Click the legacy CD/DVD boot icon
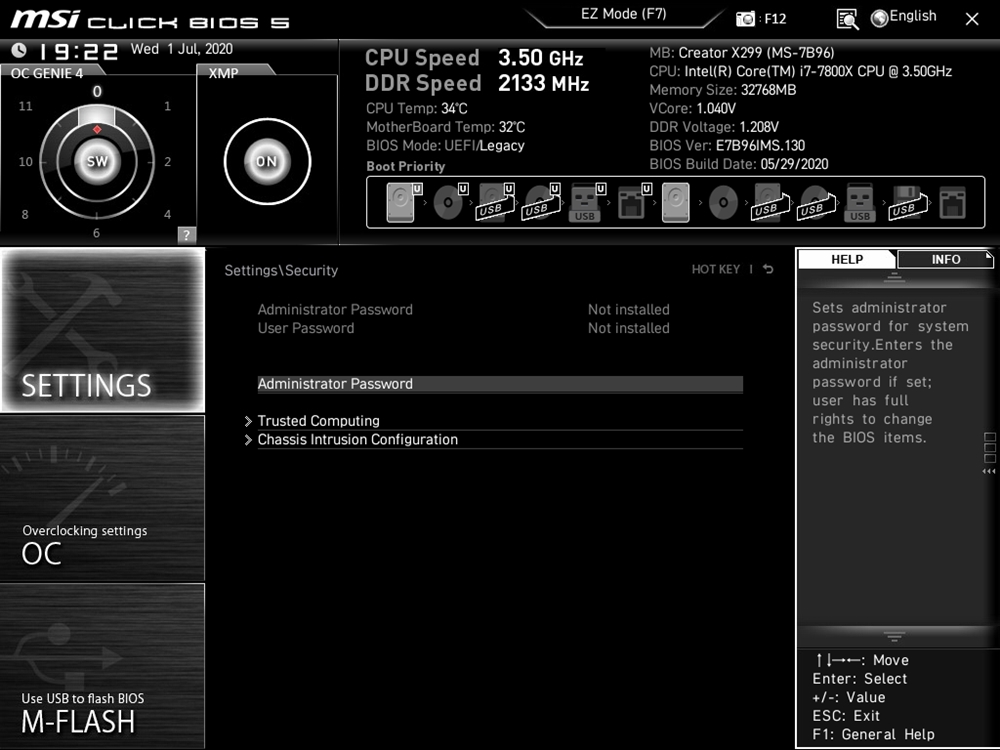1000x750 pixels. 723,203
